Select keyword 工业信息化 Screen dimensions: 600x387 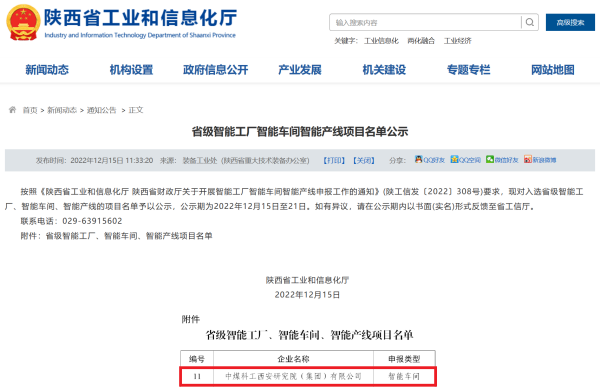[381, 41]
